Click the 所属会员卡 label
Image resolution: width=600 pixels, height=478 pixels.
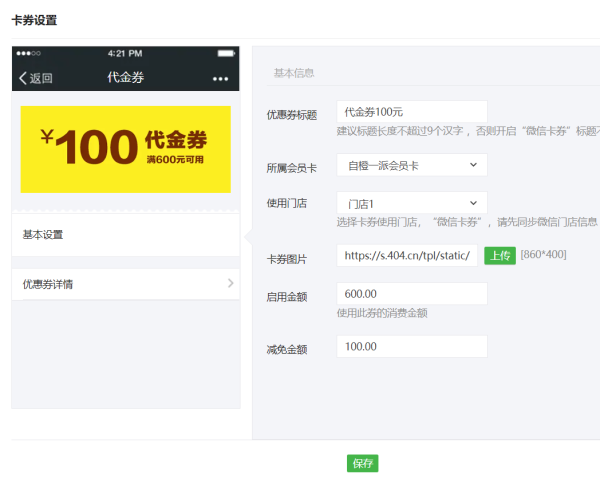click(x=292, y=168)
